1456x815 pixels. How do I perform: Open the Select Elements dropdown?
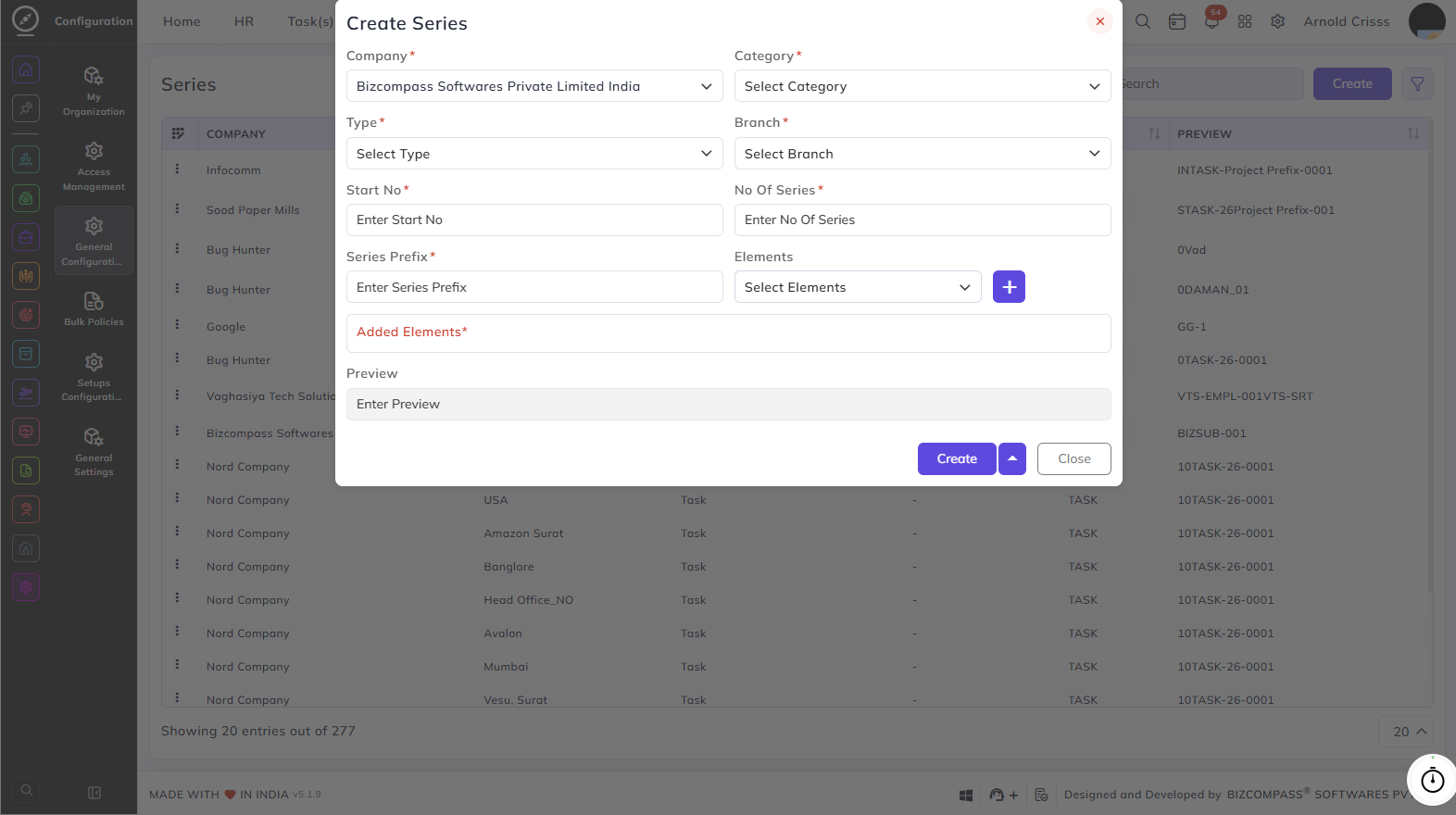[858, 287]
